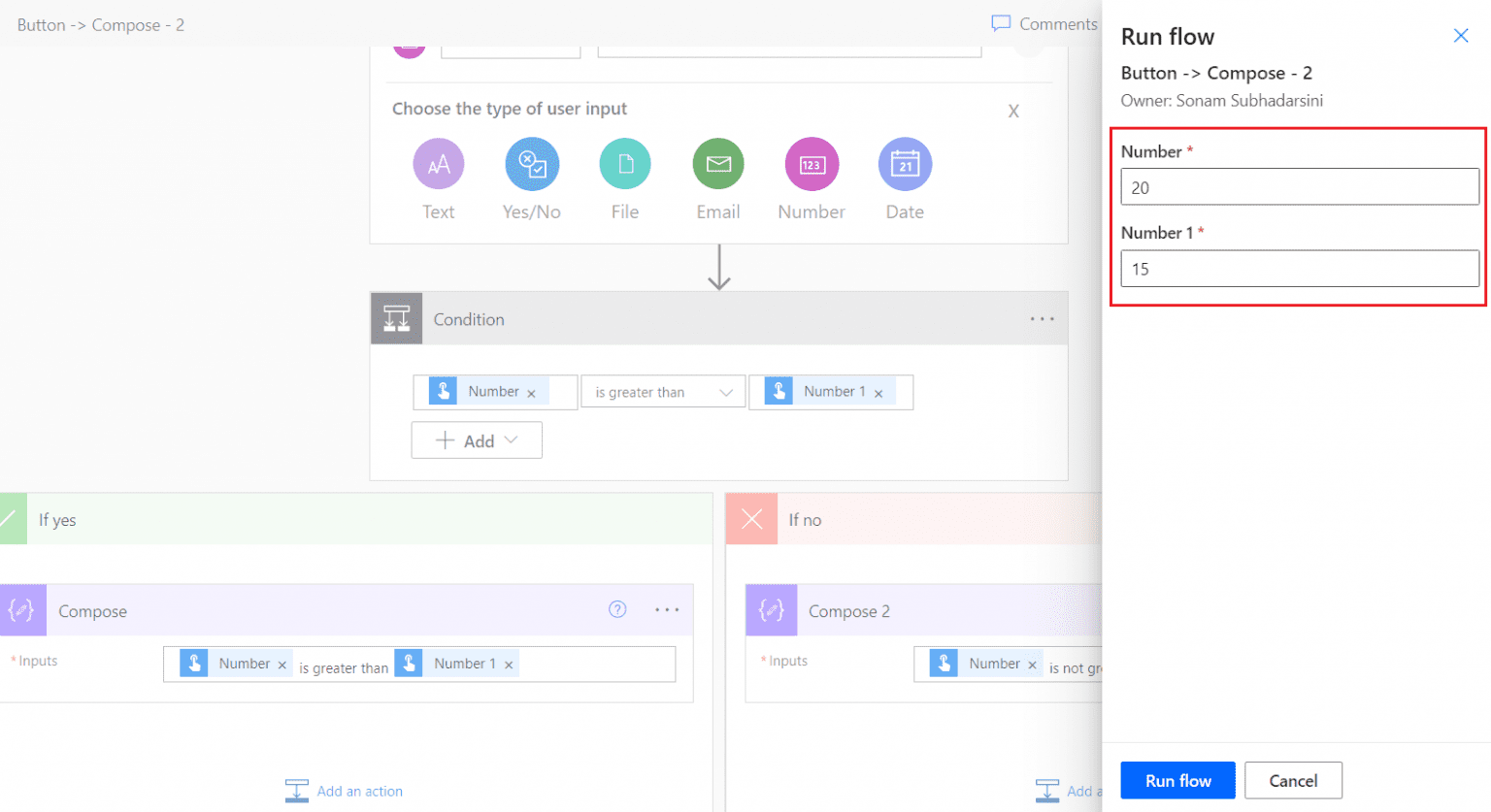Image resolution: width=1491 pixels, height=812 pixels.
Task: Click the Compose action icon
Action: click(x=22, y=610)
